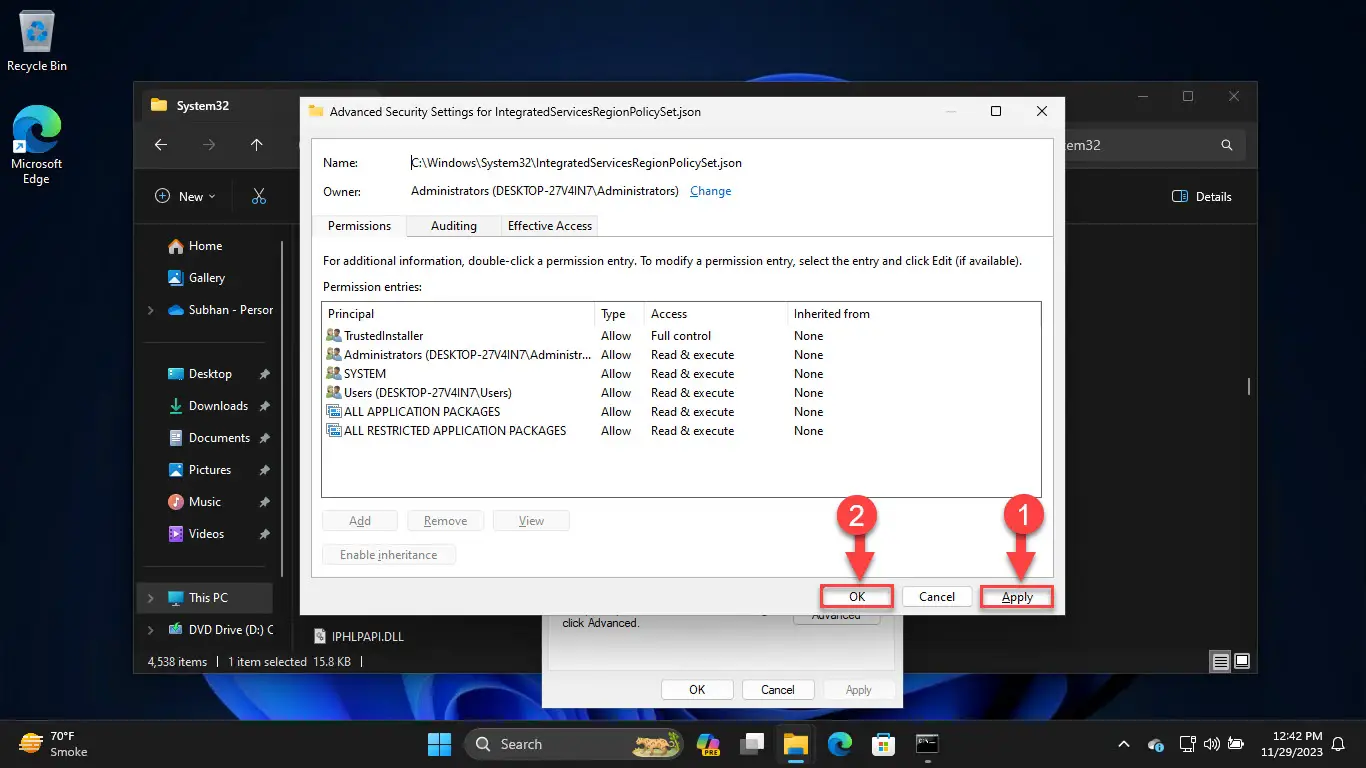Sort entries by the Principal column header
The image size is (1366, 768).
[x=458, y=314]
